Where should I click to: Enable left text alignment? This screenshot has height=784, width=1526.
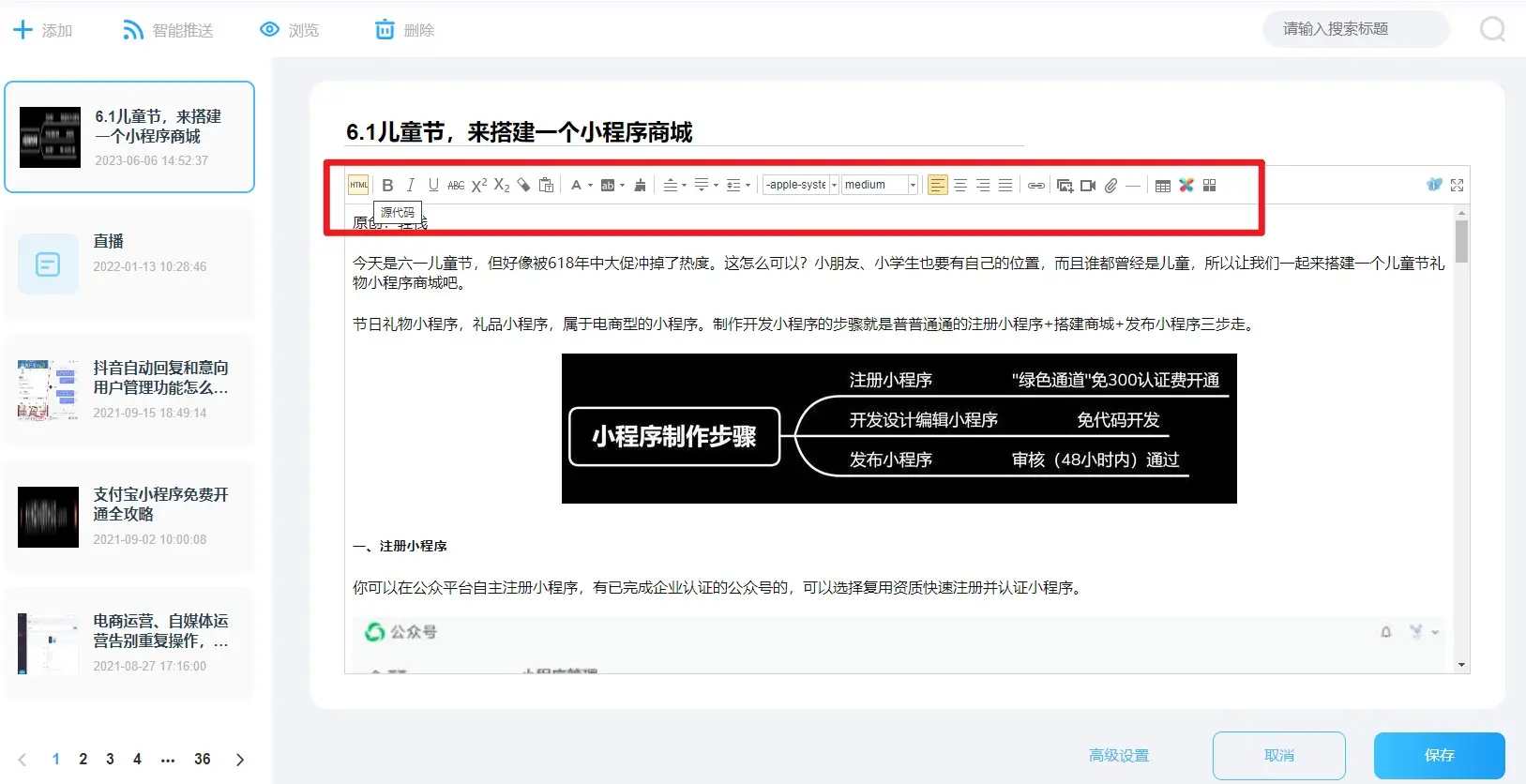(937, 186)
